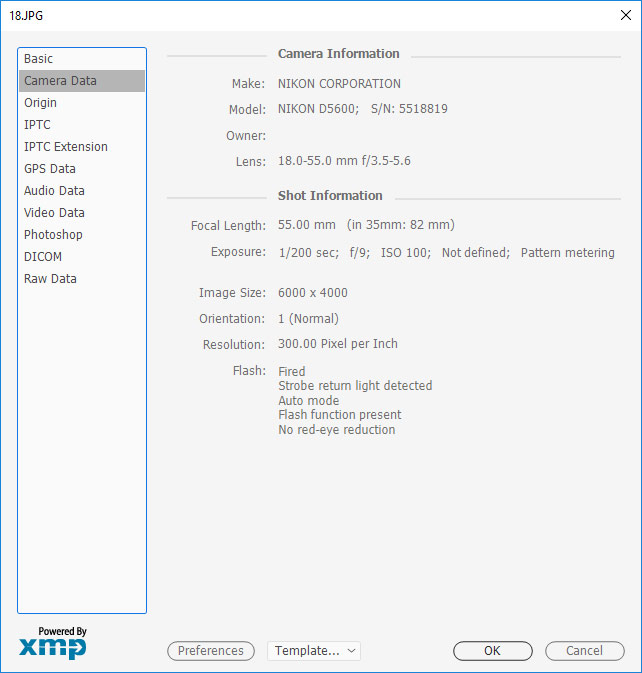Confirm the dialog with OK
The image size is (642, 673).
[492, 651]
